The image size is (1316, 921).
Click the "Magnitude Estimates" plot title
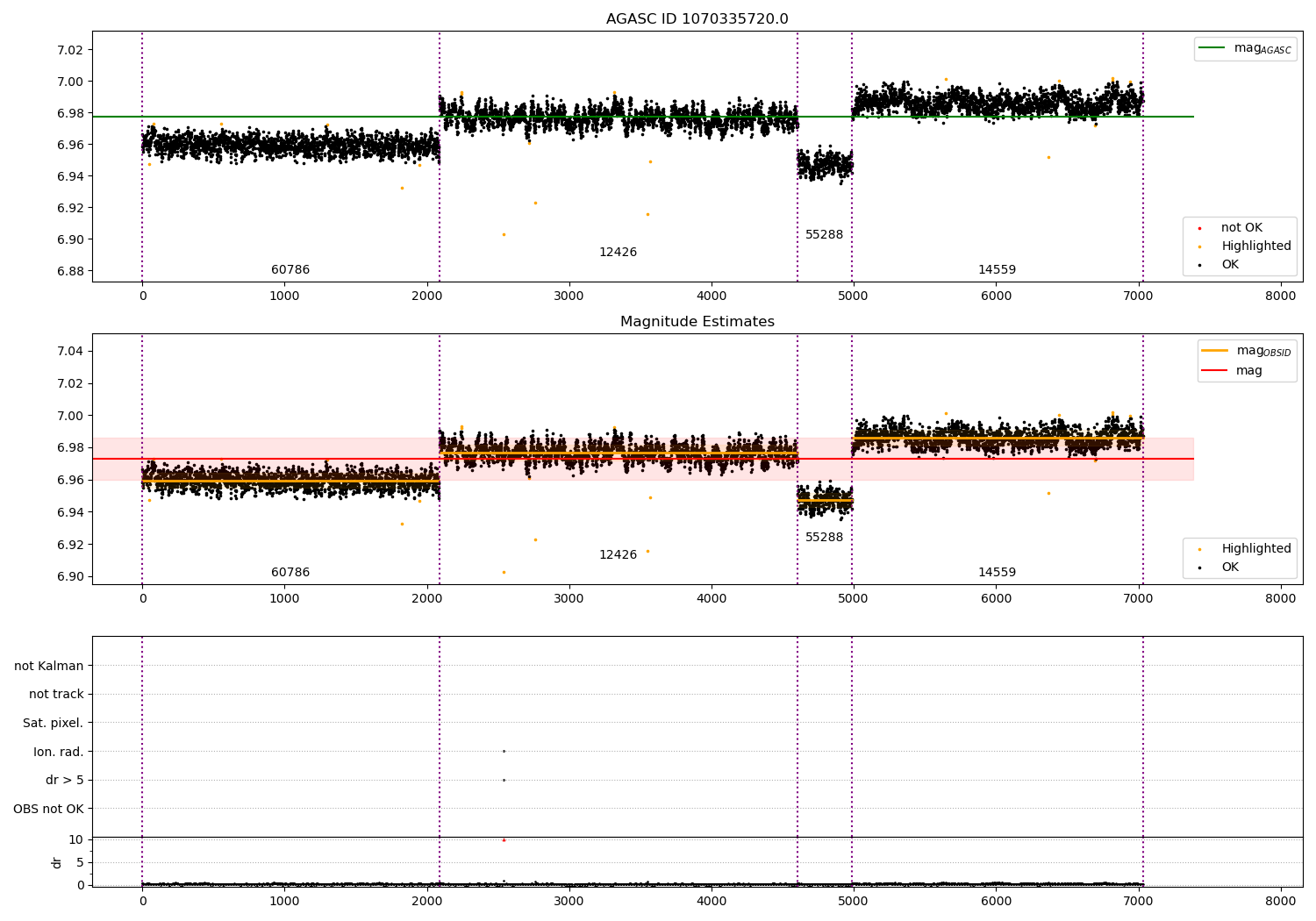pyautogui.click(x=697, y=322)
